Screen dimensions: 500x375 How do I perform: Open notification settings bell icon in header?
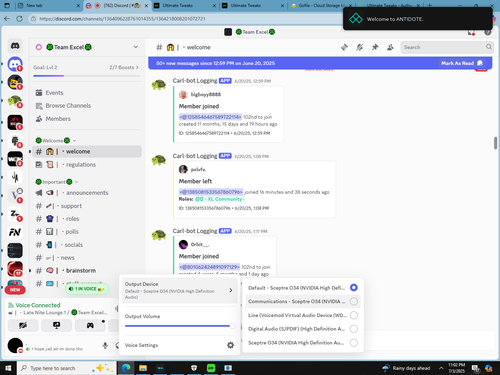(x=360, y=47)
